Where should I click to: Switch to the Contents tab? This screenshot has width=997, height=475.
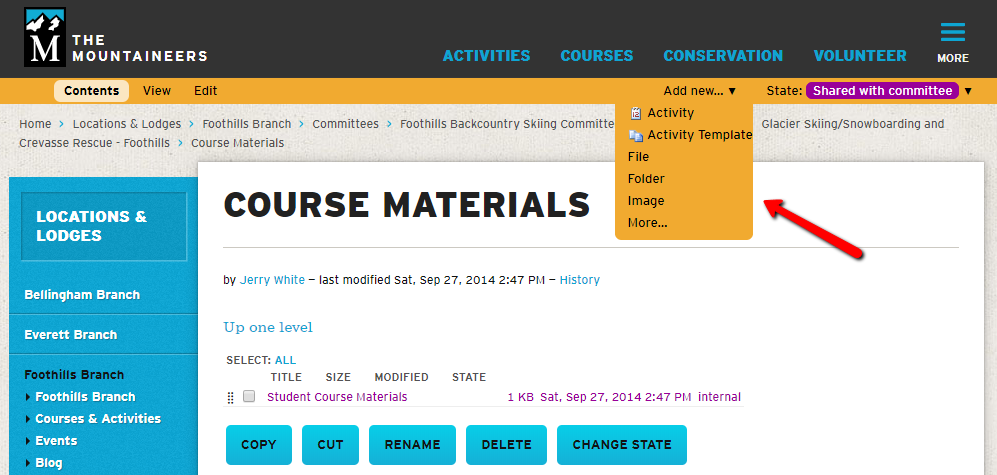[91, 91]
